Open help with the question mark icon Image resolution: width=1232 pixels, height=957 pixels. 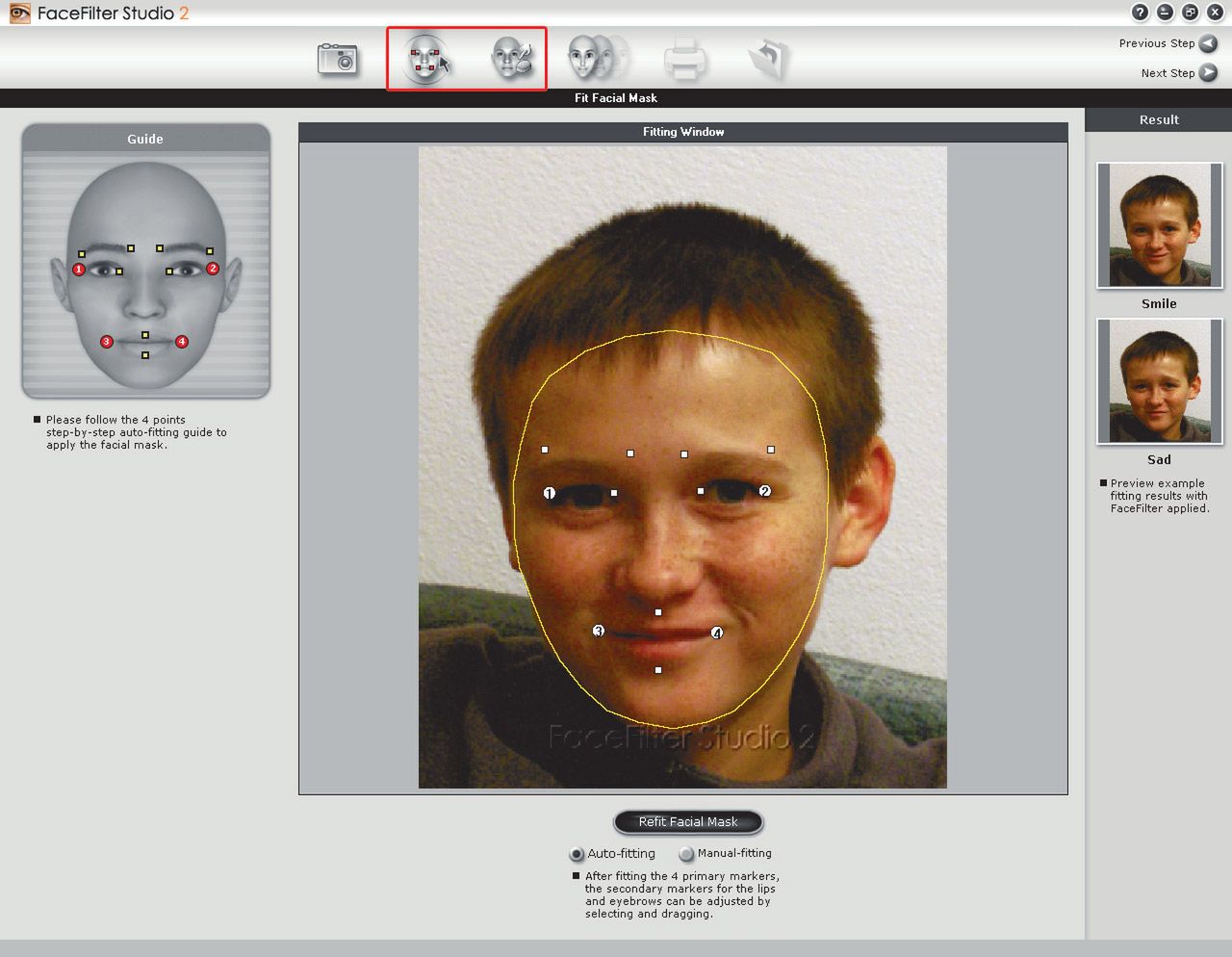point(1141,13)
